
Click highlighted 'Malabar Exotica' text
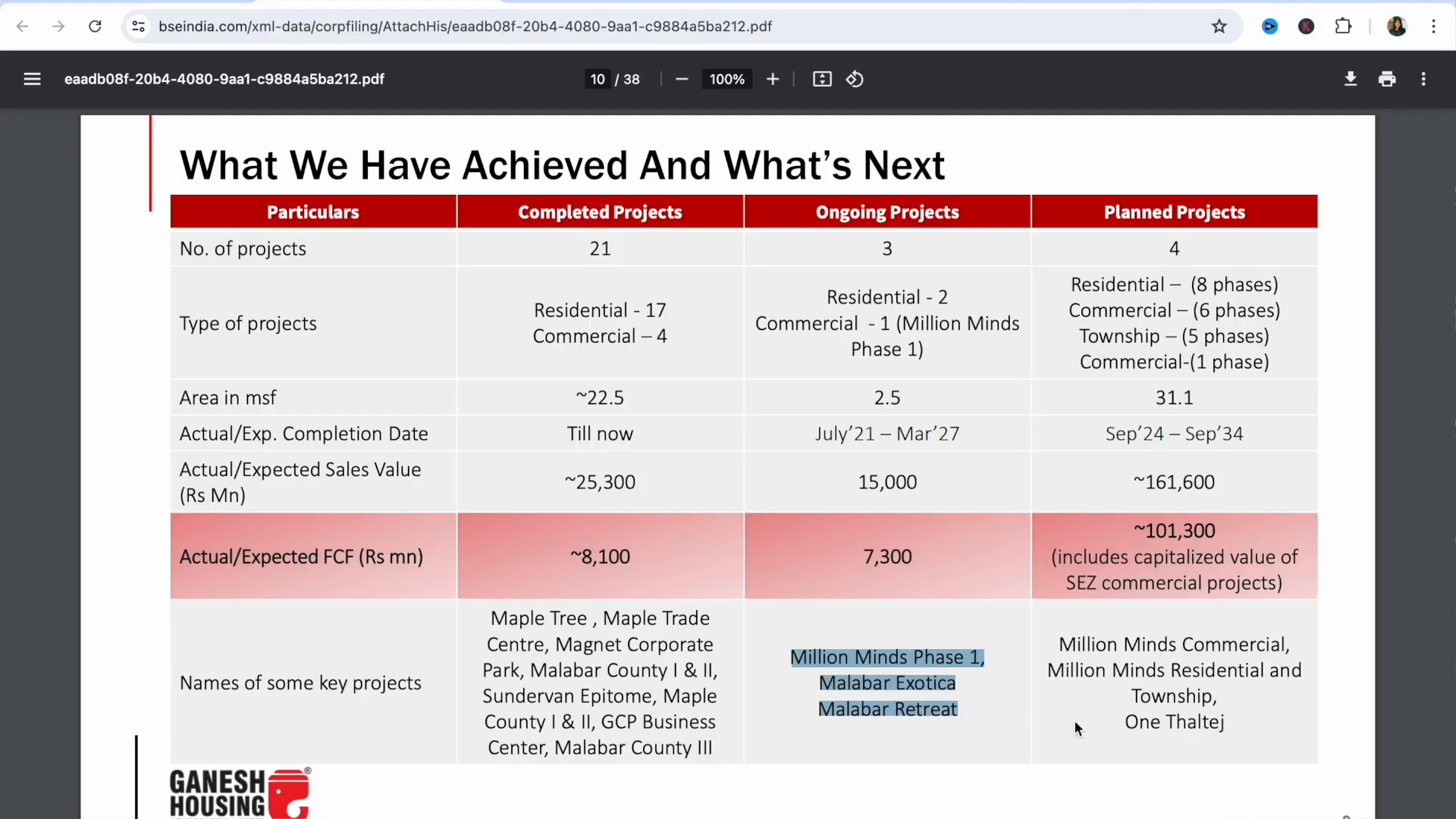(887, 683)
